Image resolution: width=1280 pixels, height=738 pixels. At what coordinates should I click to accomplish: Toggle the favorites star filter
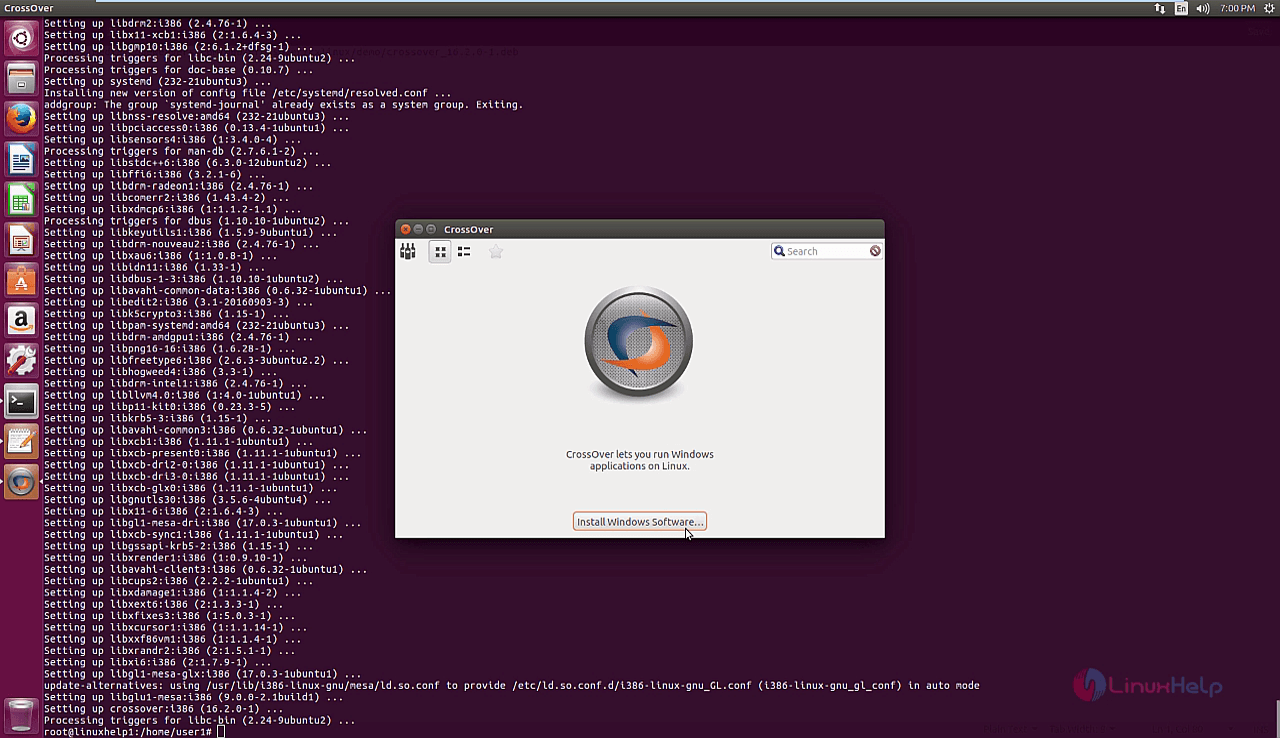496,252
